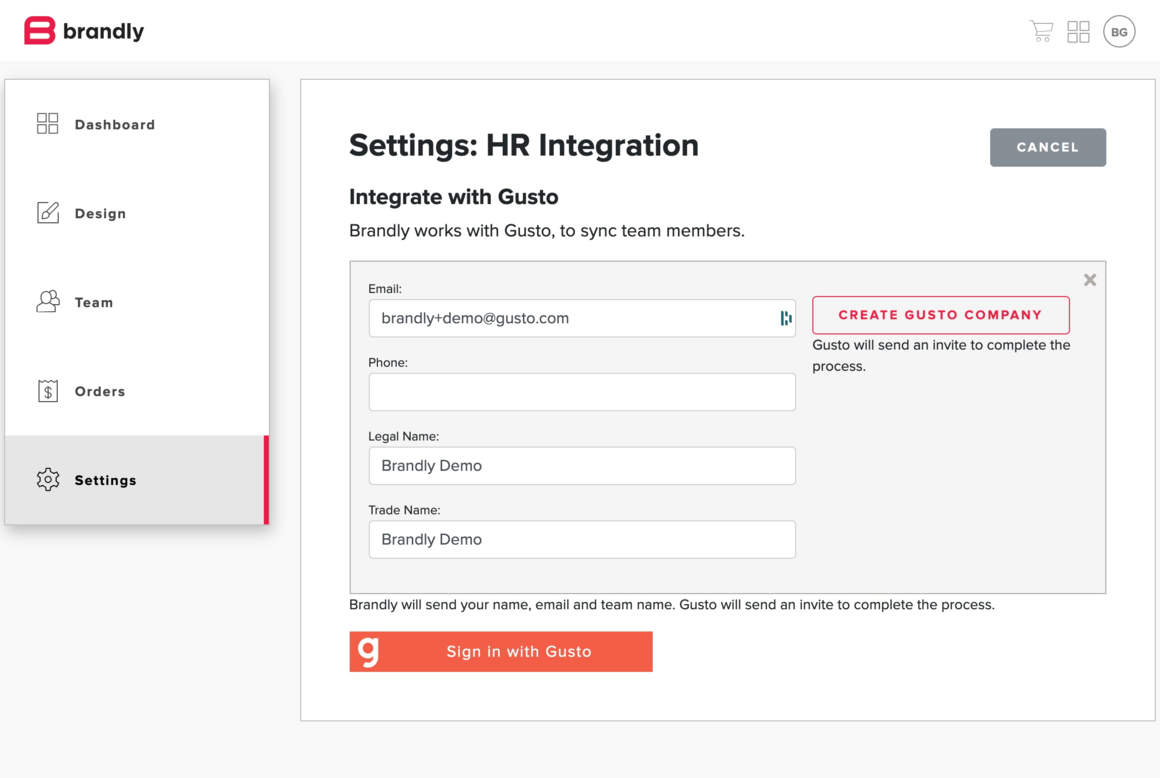Click the Design pencil icon
1160x778 pixels.
point(47,212)
